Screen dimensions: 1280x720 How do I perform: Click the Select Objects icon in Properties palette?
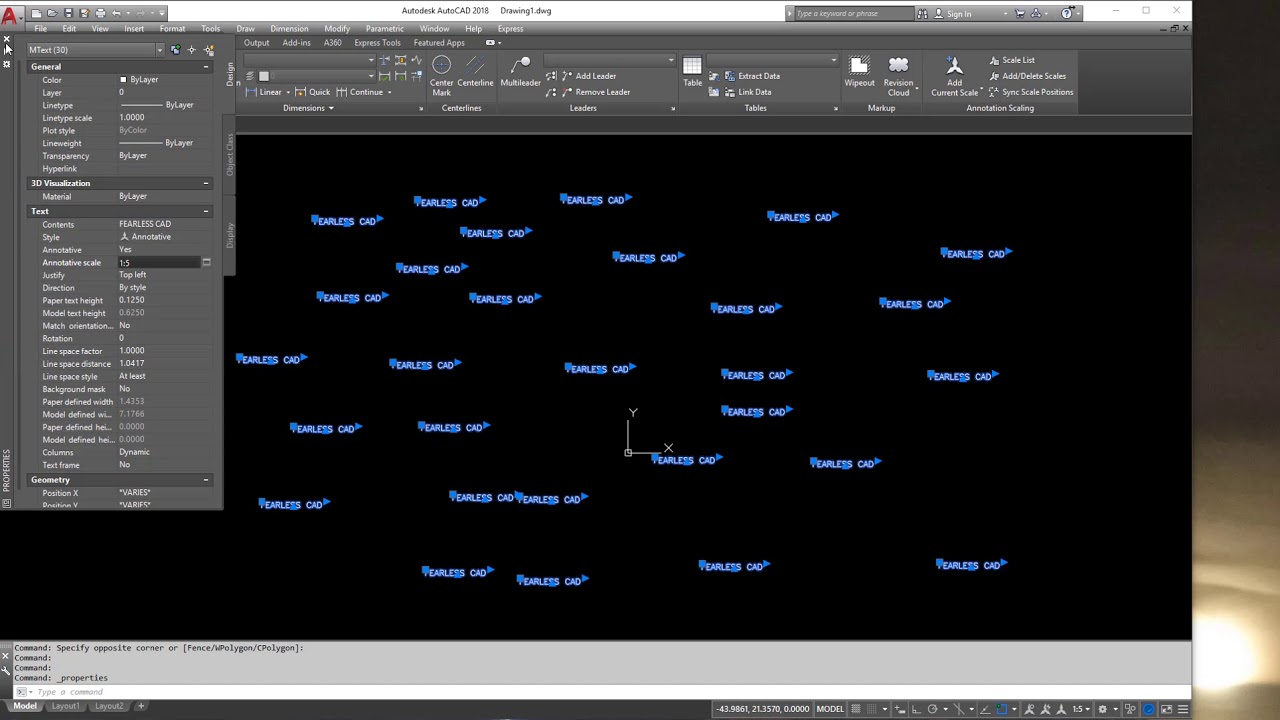[192, 50]
